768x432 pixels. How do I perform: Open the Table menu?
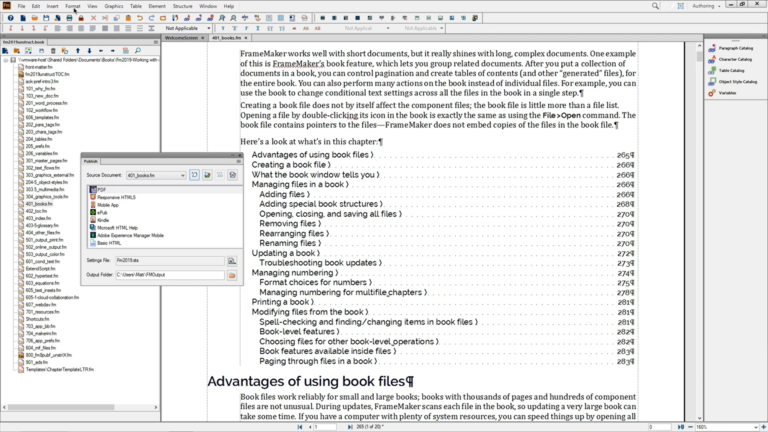coord(136,6)
